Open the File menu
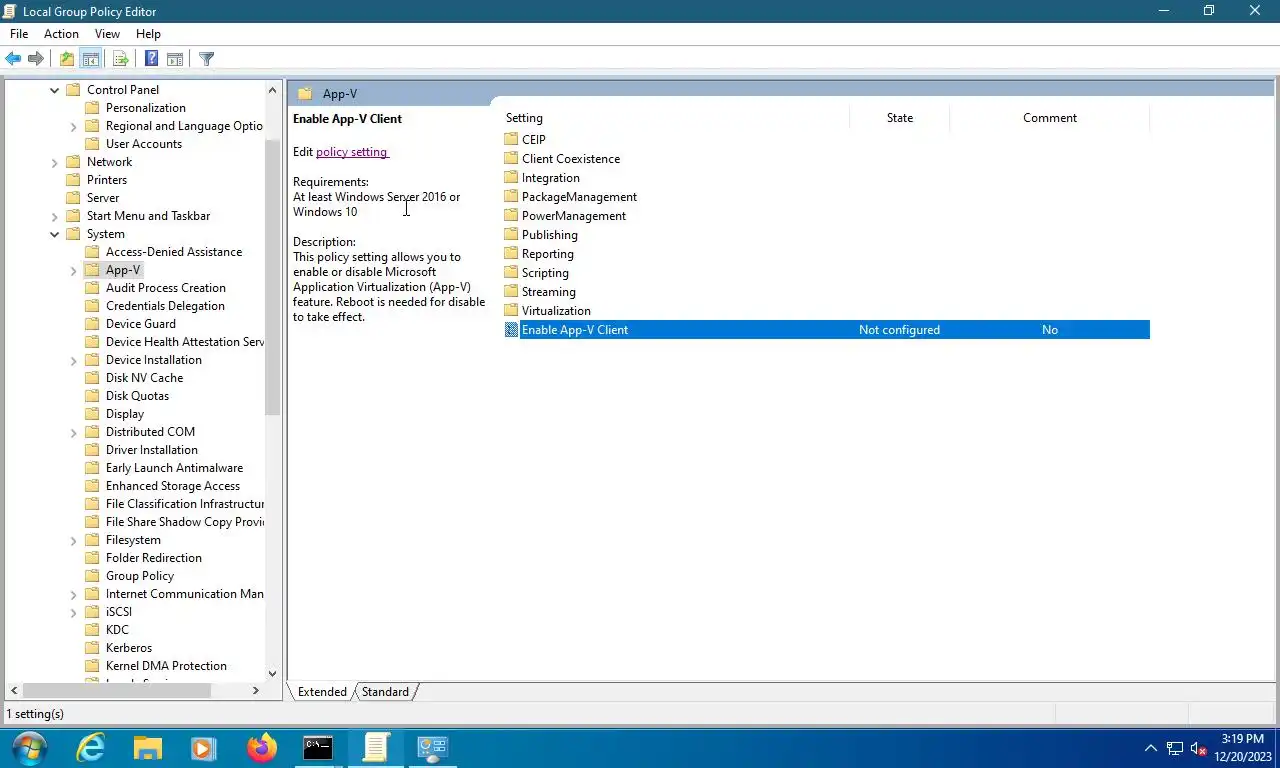 point(19,34)
